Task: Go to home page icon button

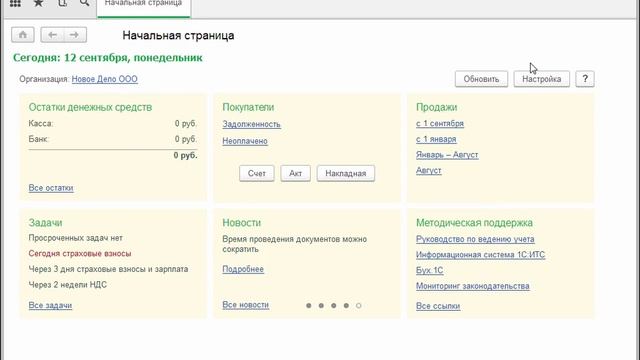Action: (23, 35)
